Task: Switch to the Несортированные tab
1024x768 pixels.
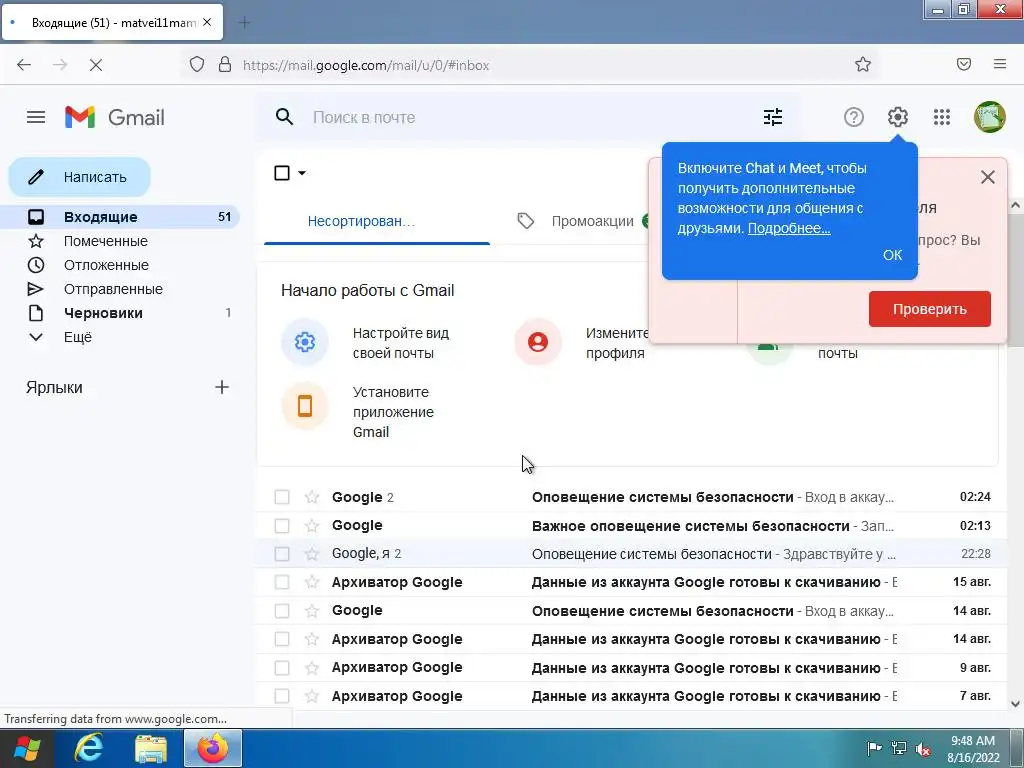Action: (377, 221)
